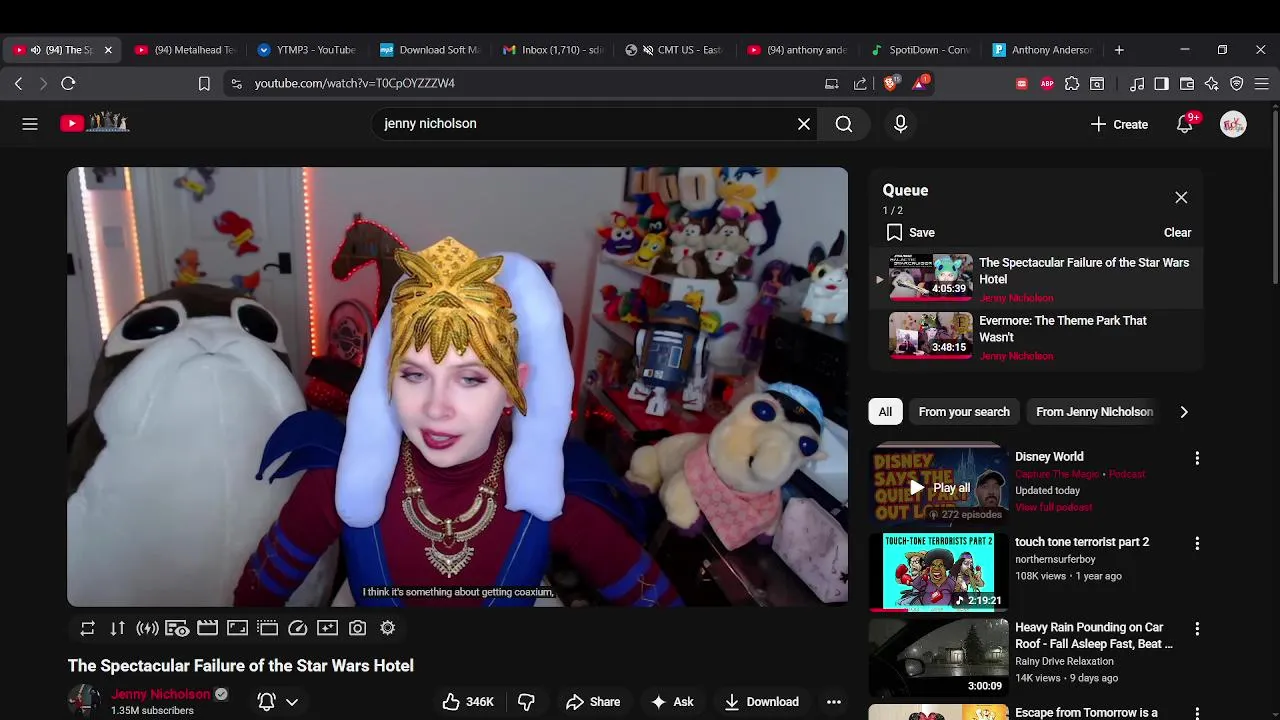Screen dimensions: 1280x720
Task: Click View full podcast link
Action: (1053, 507)
